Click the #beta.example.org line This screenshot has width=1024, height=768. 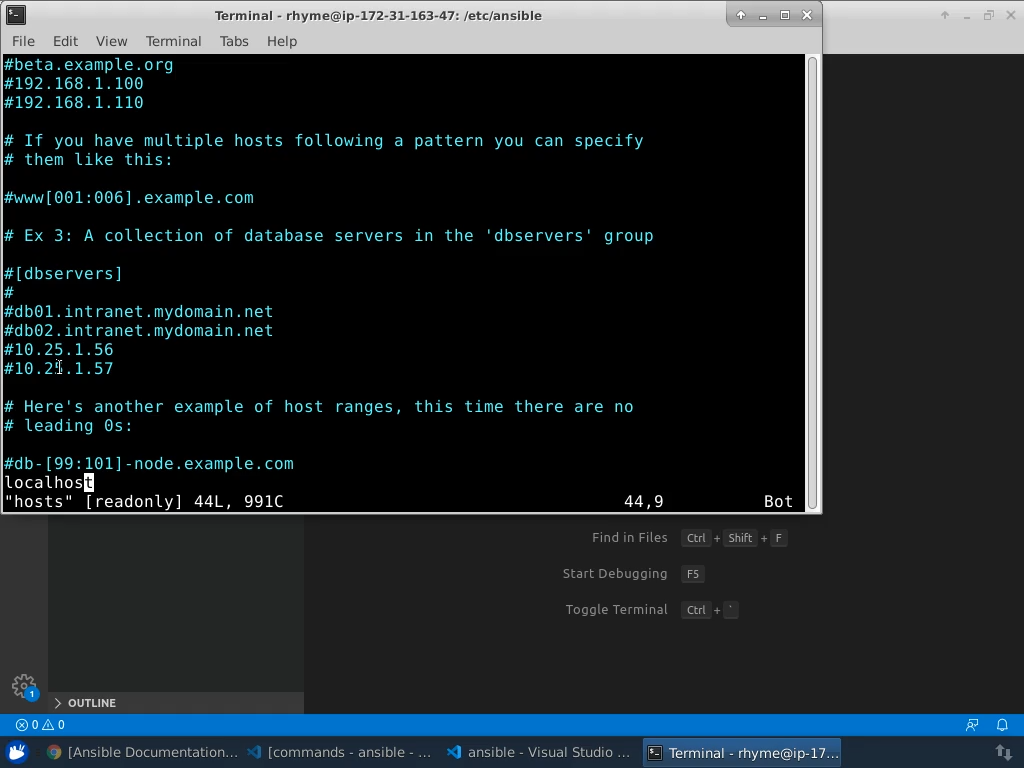[x=89, y=65]
